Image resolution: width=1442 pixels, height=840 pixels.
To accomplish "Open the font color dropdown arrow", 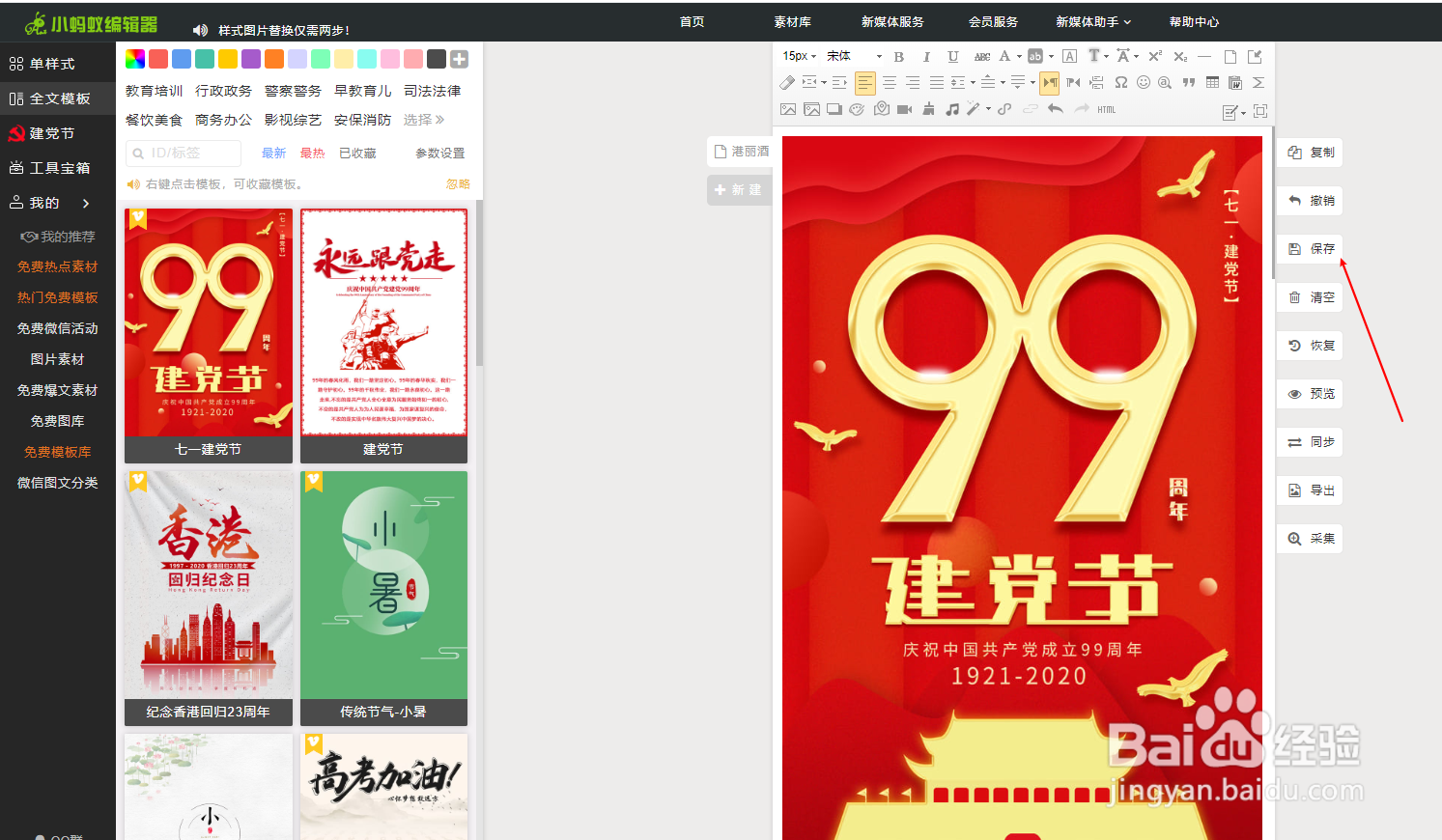I will pyautogui.click(x=1019, y=57).
